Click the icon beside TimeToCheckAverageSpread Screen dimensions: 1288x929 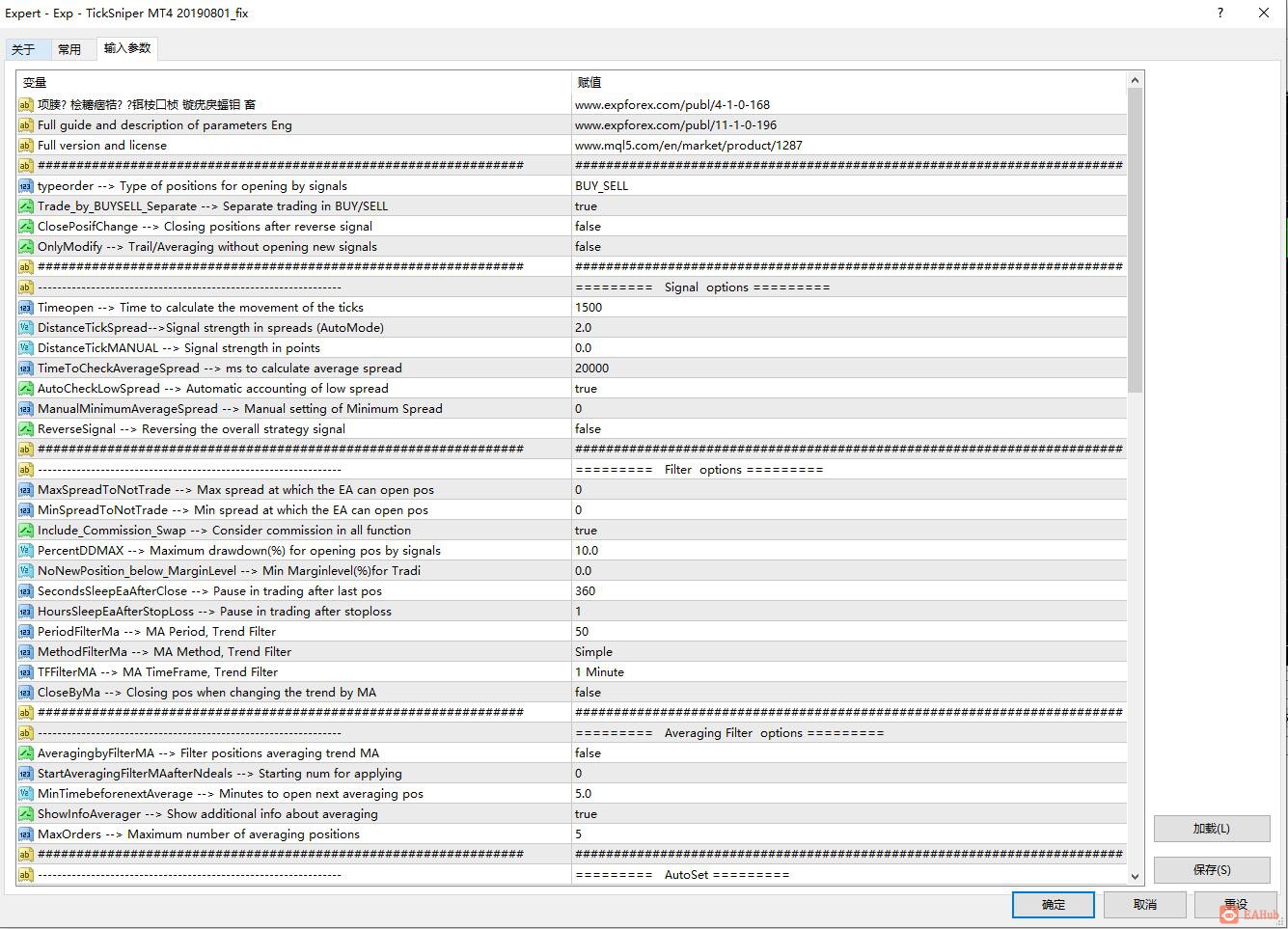pyautogui.click(x=26, y=369)
